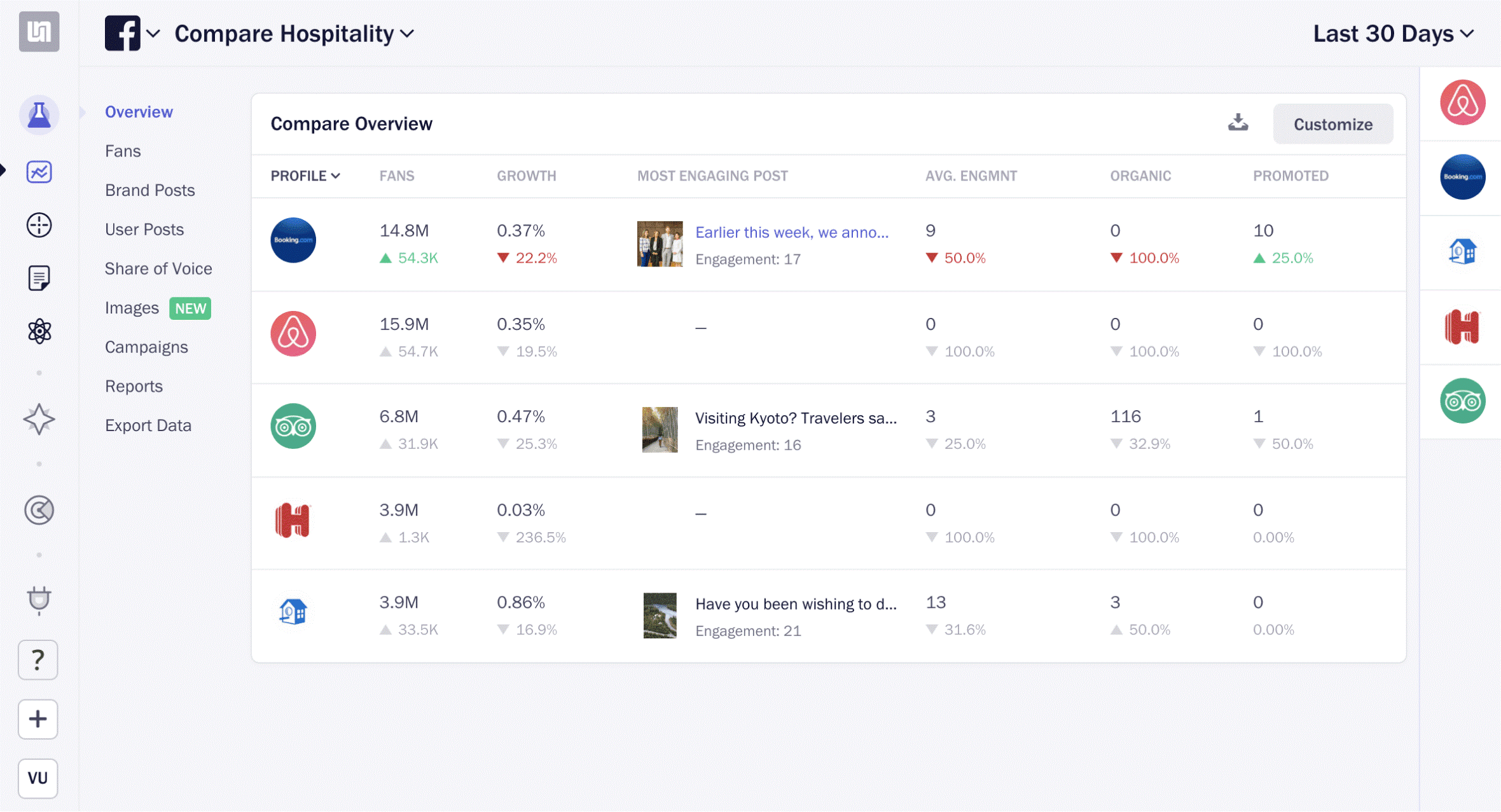
Task: Sort by the PROFILE column header
Action: [x=305, y=176]
